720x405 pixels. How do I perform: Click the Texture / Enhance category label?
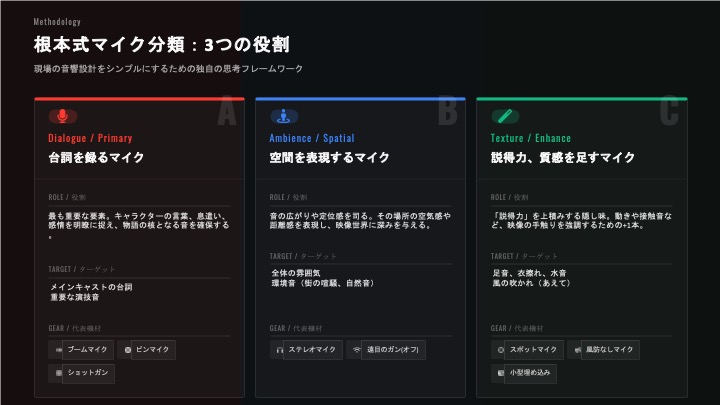pos(532,138)
